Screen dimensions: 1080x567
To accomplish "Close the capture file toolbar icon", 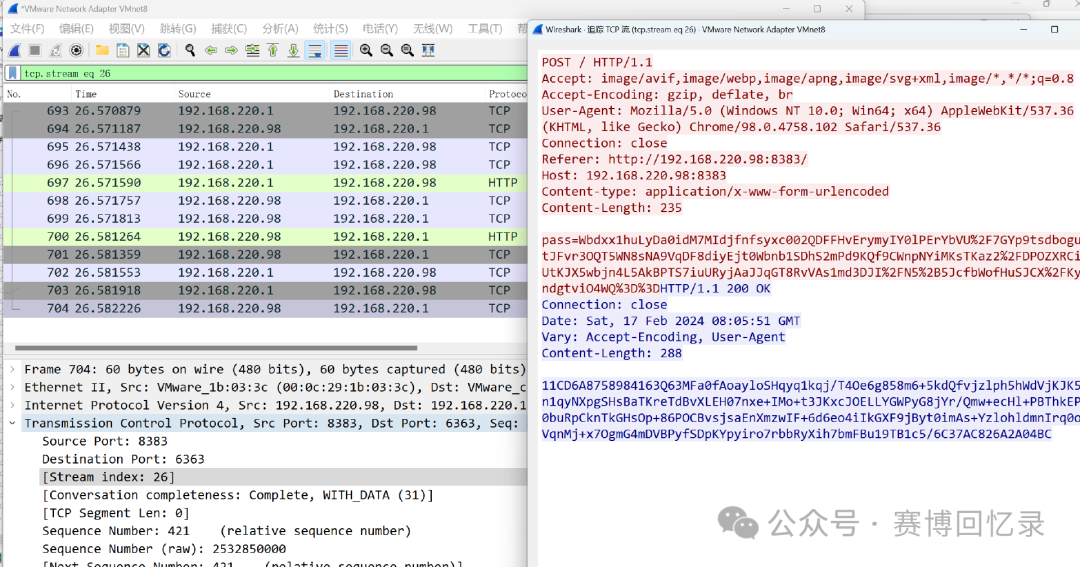I will [143, 50].
